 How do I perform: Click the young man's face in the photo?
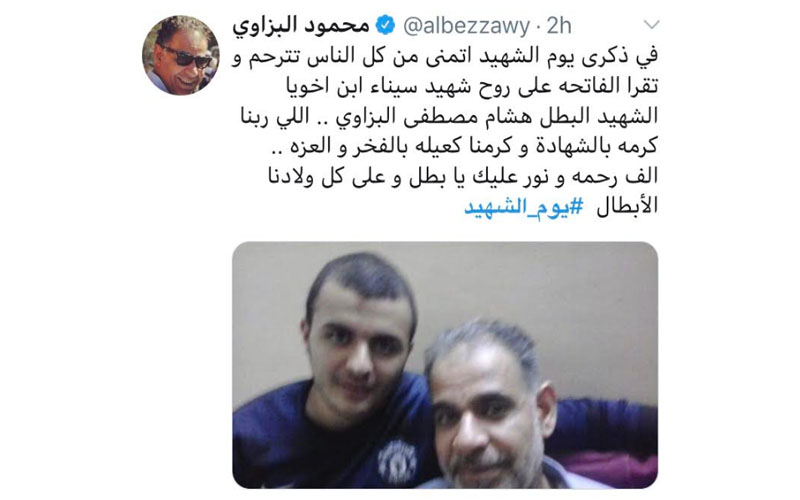[358, 344]
